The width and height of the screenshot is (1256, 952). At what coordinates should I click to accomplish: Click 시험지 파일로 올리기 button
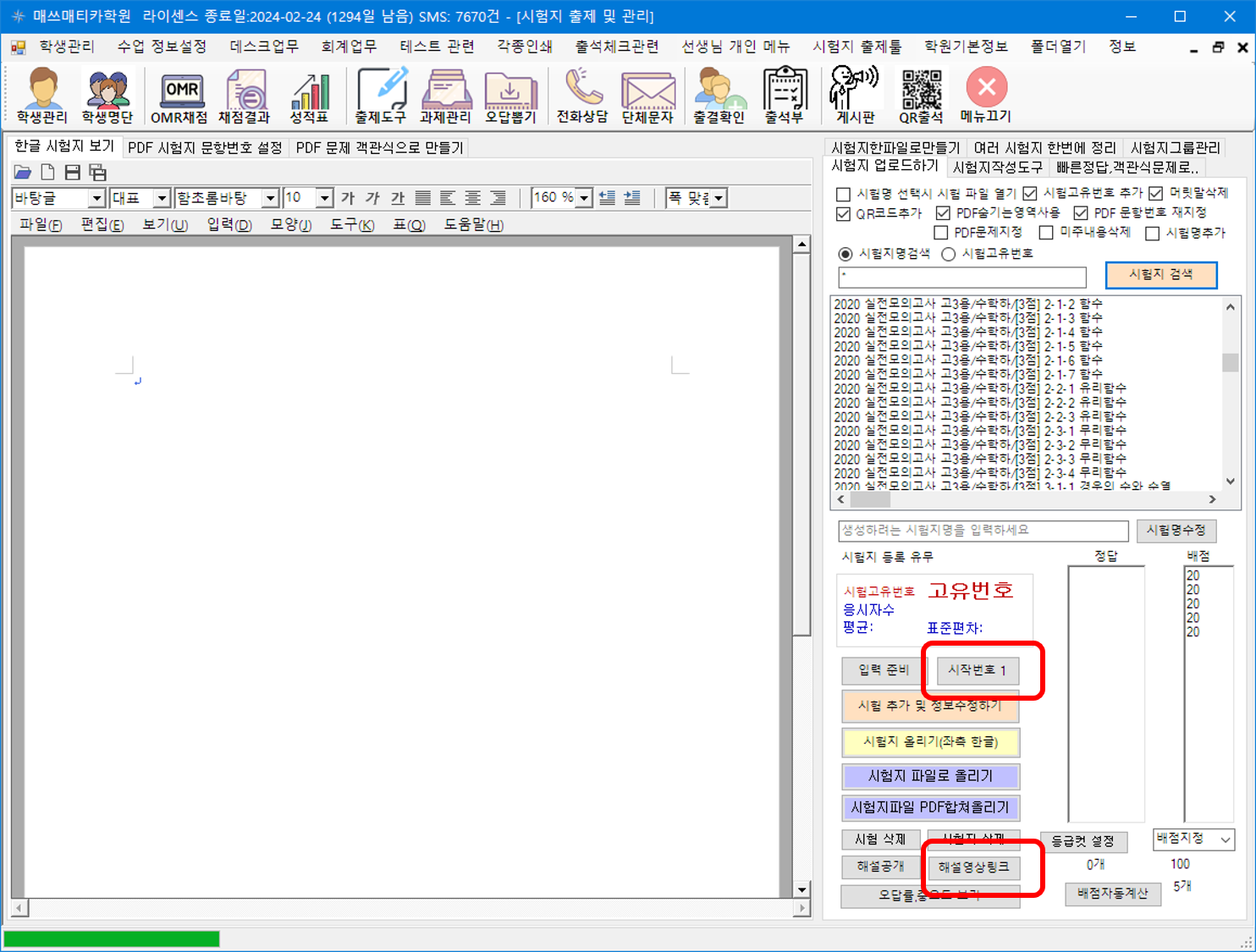tap(930, 776)
